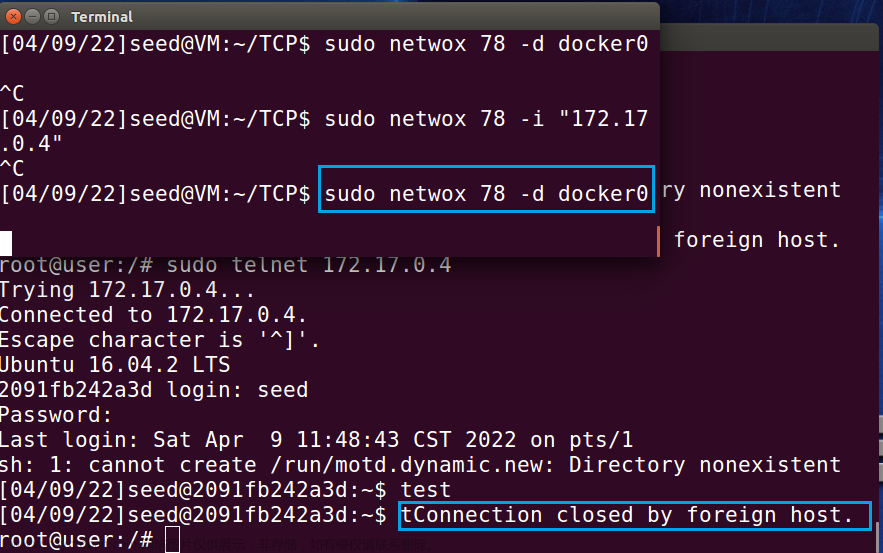
Task: Maximize the Terminal window
Action: tap(50, 16)
